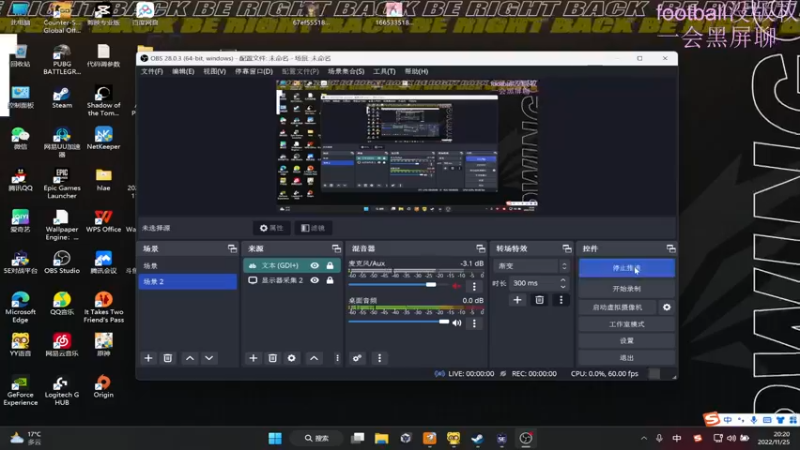Click the 停止推流 button
The height and width of the screenshot is (450, 800).
pyautogui.click(x=627, y=268)
